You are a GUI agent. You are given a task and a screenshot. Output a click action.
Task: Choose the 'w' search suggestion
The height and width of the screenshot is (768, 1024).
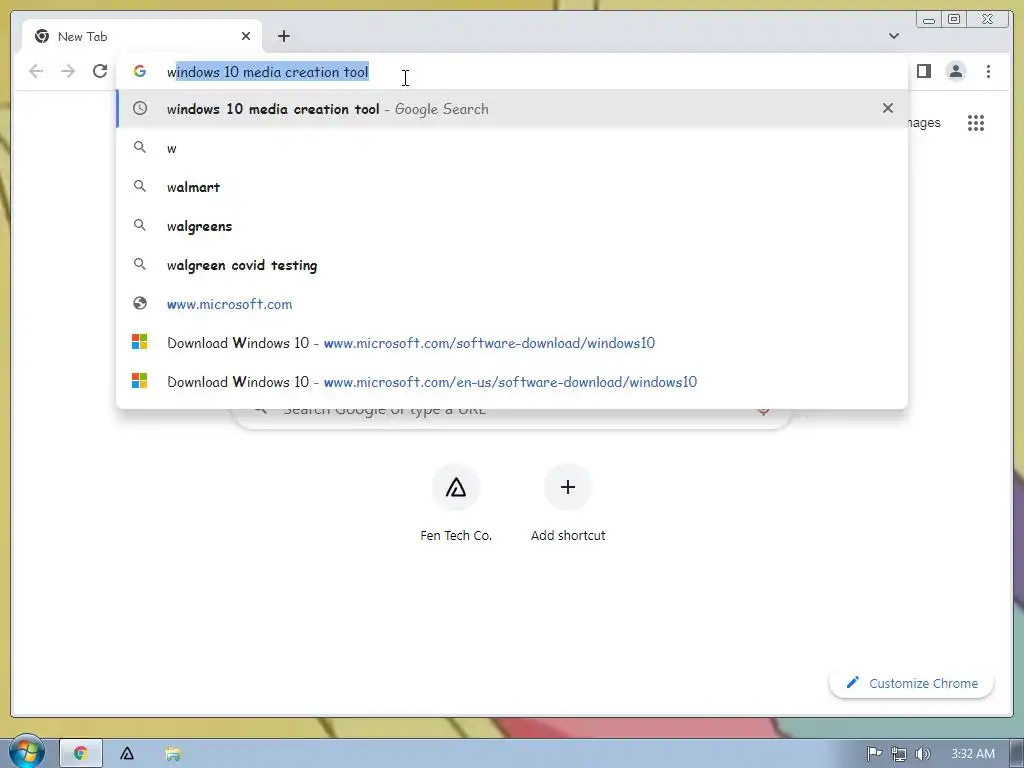coord(512,148)
